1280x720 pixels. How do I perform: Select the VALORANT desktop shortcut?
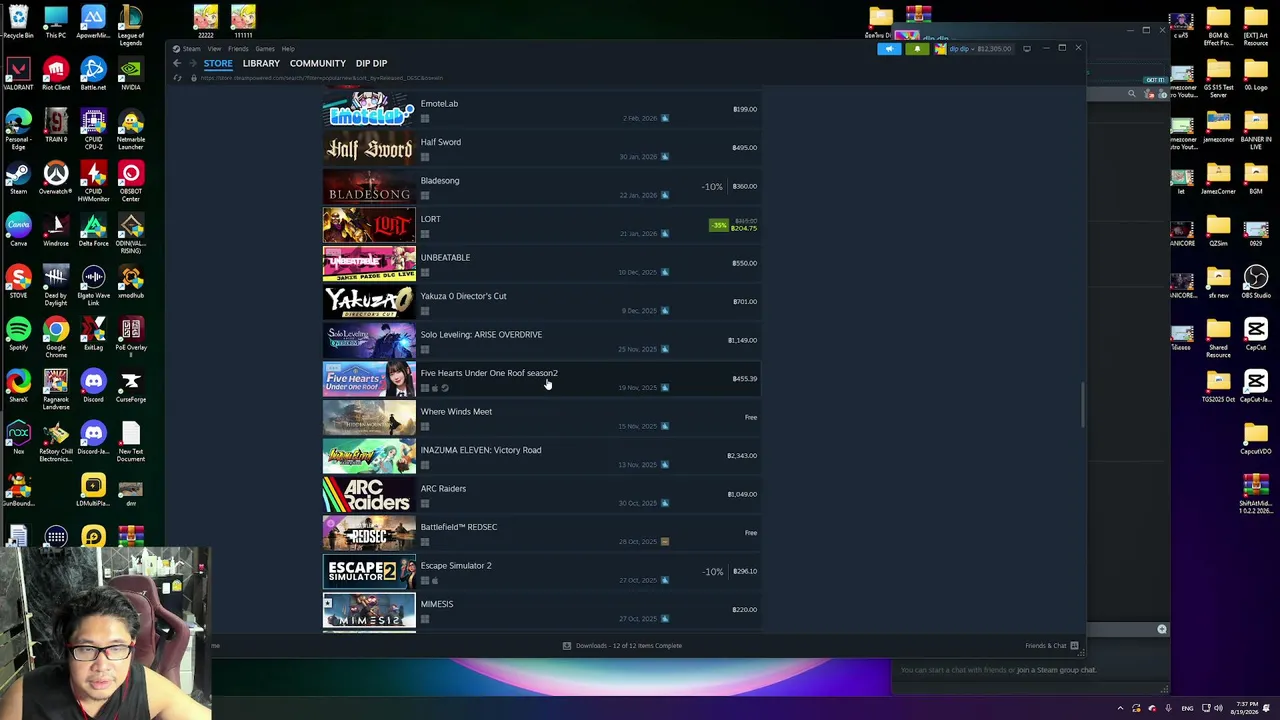pos(18,75)
